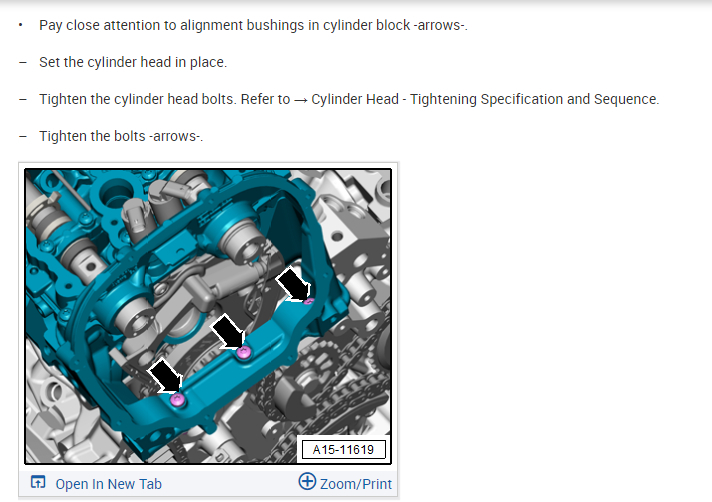Click the 'Set the cylinder head in place' text
This screenshot has height=502, width=712.
click(x=133, y=62)
